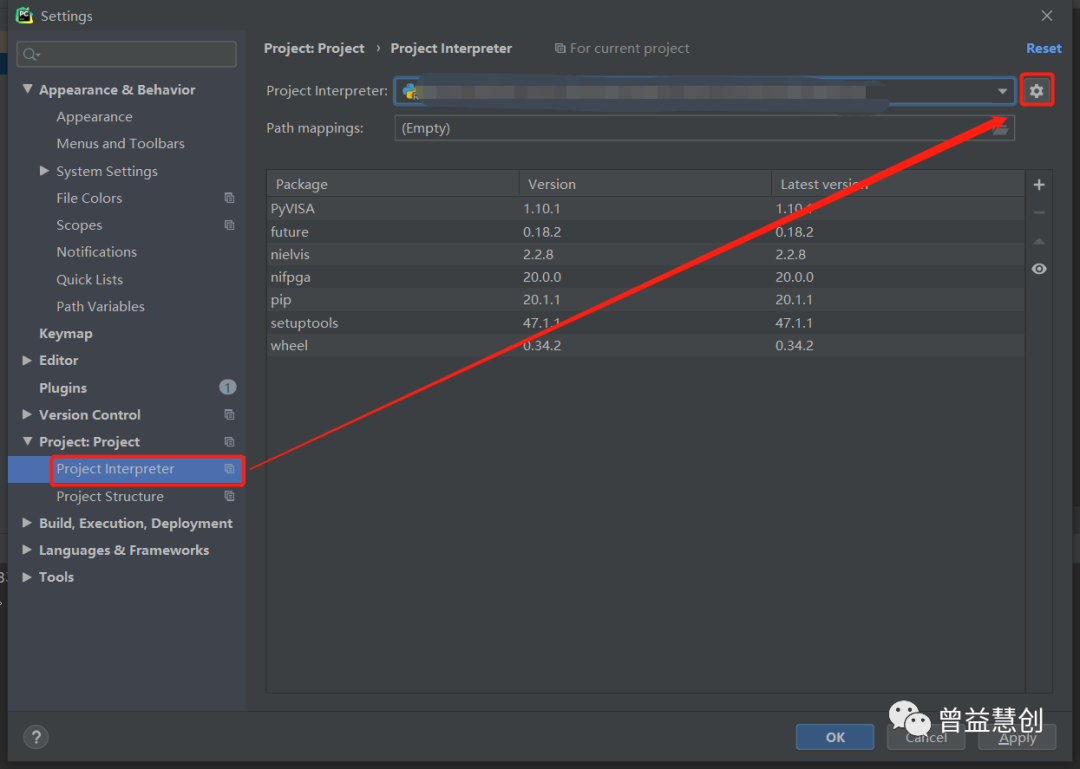Click the Project: Project breadcrumb

click(314, 48)
